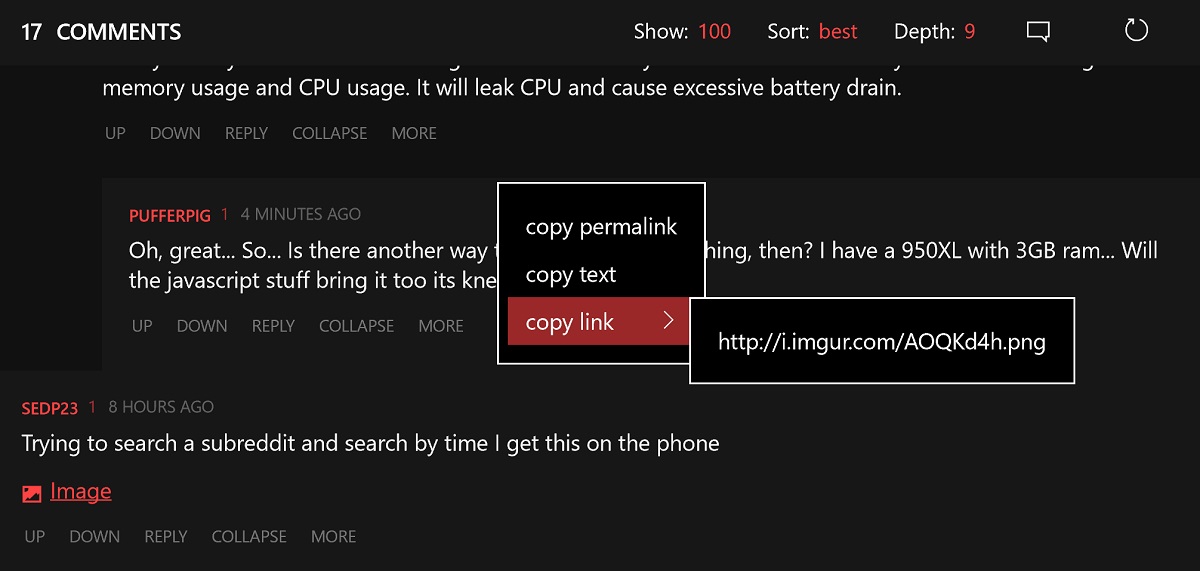Select the copy link menu entry
The image size is (1200, 571).
pyautogui.click(x=598, y=322)
